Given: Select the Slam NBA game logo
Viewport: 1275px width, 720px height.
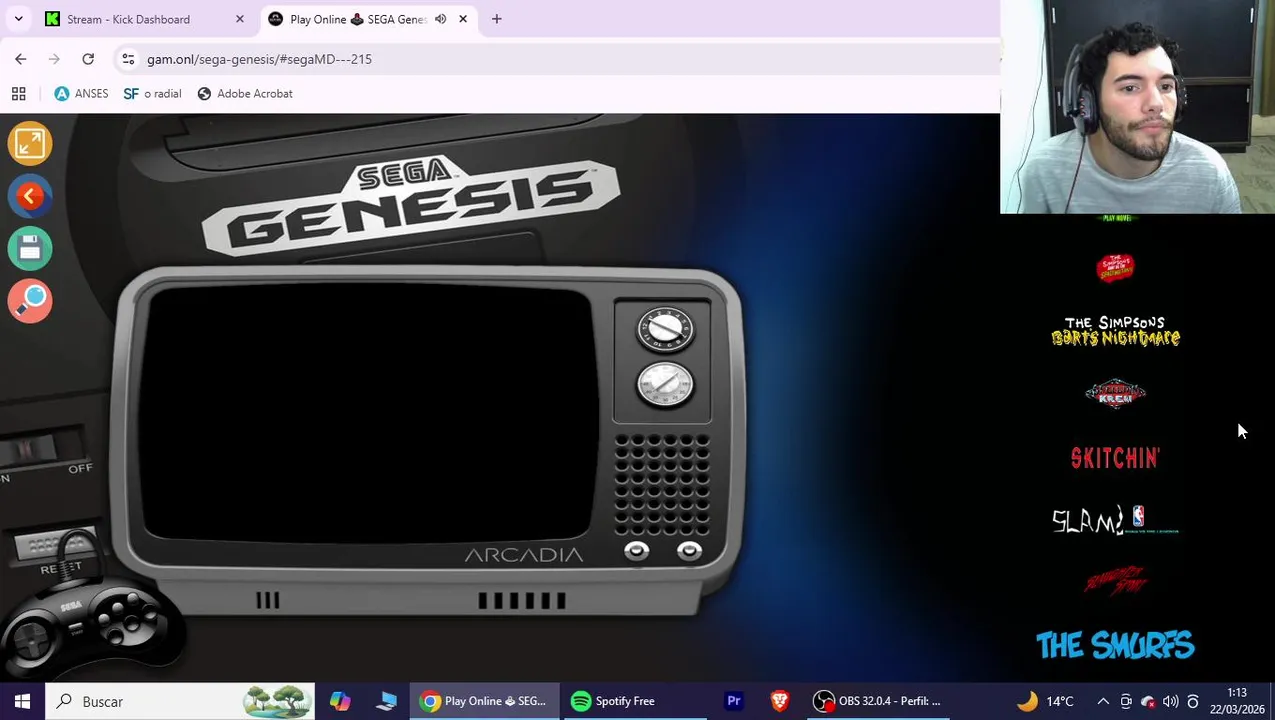Looking at the screenshot, I should coord(1115,520).
